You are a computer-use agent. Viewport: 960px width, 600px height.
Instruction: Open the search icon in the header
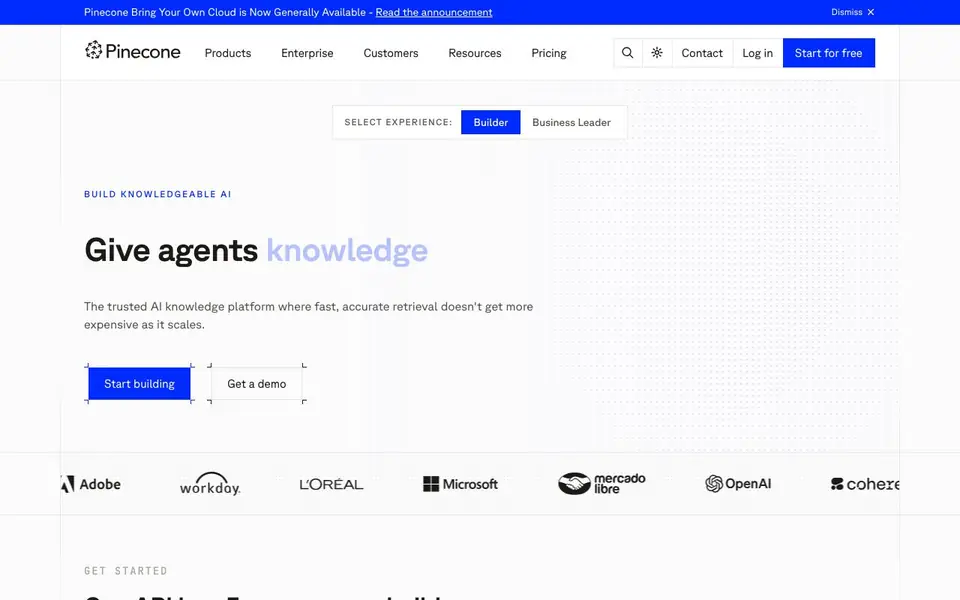click(628, 53)
